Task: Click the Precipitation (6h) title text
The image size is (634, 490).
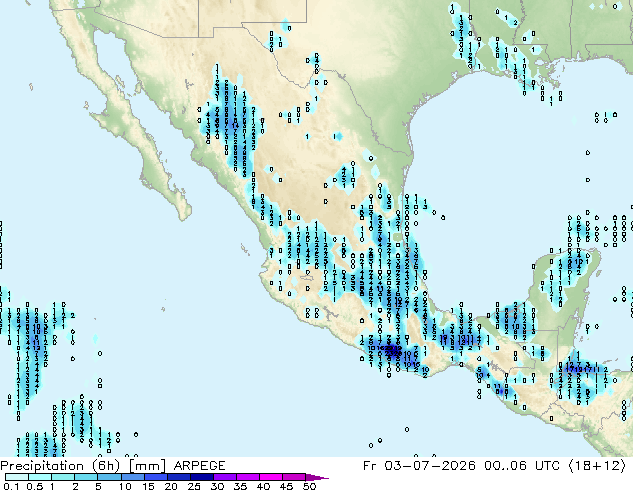Action: pos(60,466)
